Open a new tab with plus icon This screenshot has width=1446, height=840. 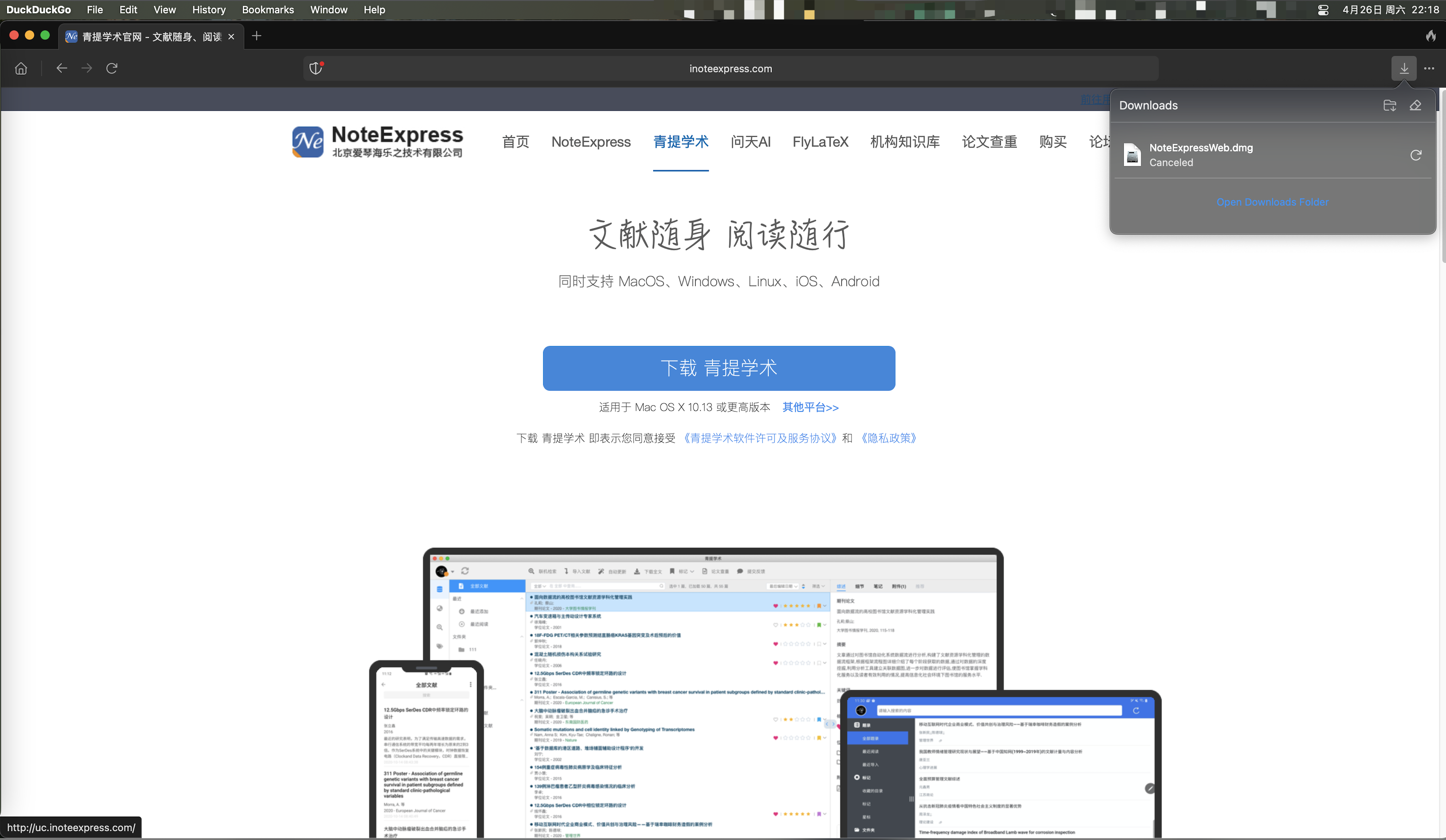(257, 36)
